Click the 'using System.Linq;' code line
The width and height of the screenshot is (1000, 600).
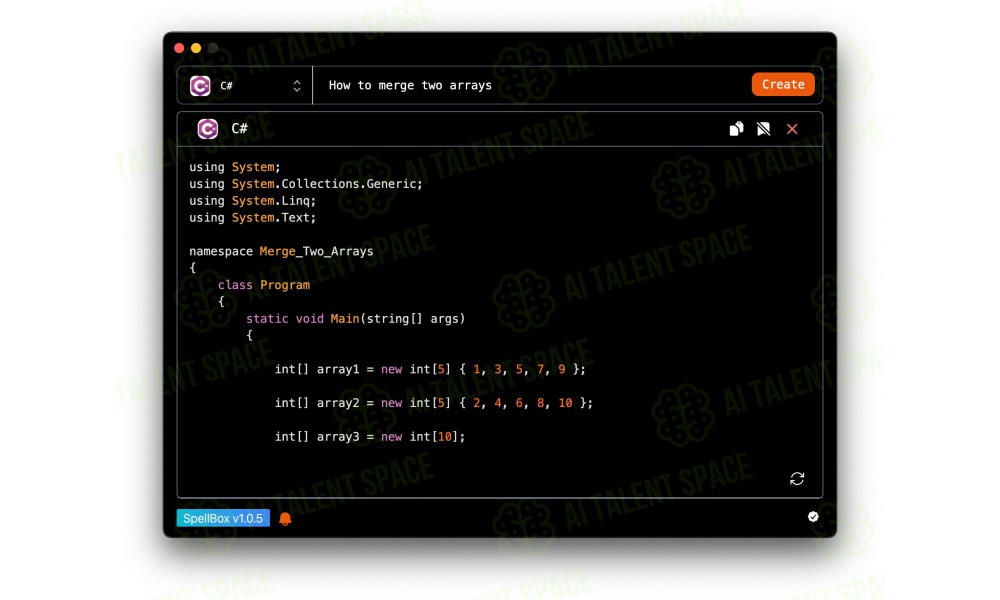click(x=253, y=201)
